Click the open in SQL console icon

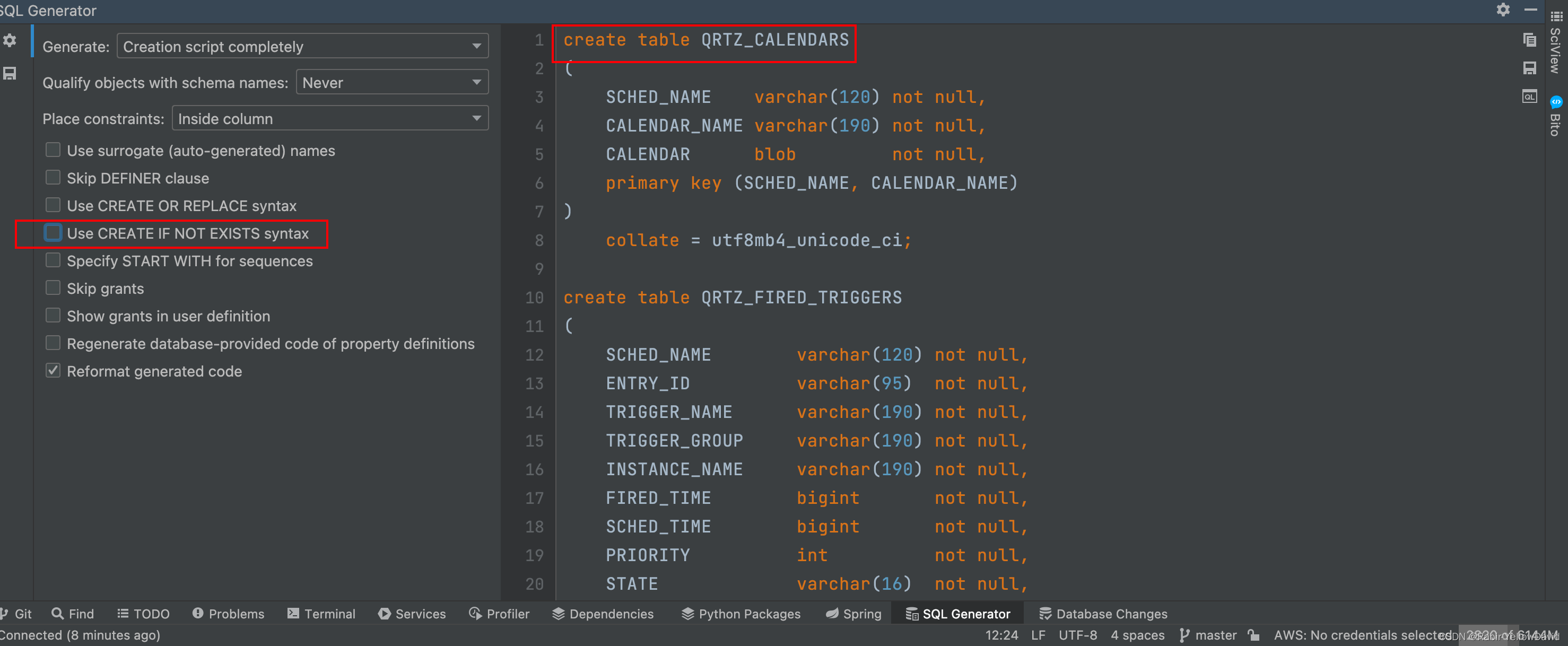click(1529, 96)
